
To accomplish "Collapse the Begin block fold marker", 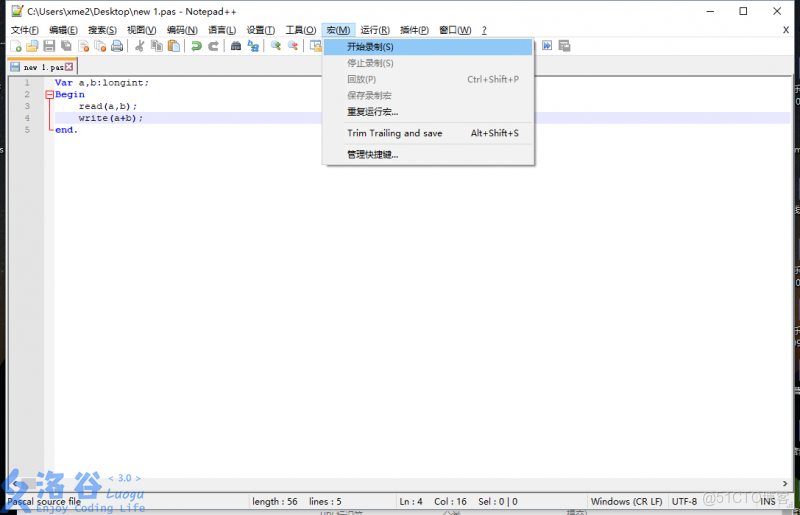I will [49, 94].
